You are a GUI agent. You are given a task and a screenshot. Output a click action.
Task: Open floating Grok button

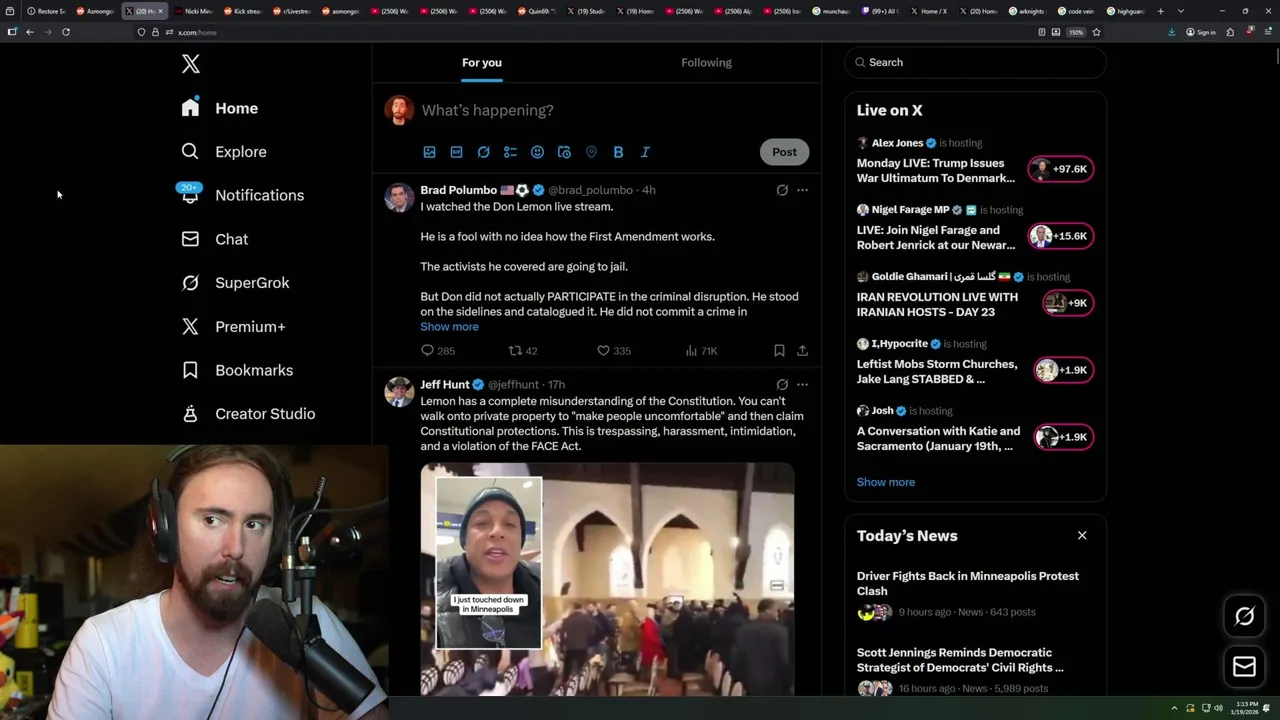[x=1244, y=617]
